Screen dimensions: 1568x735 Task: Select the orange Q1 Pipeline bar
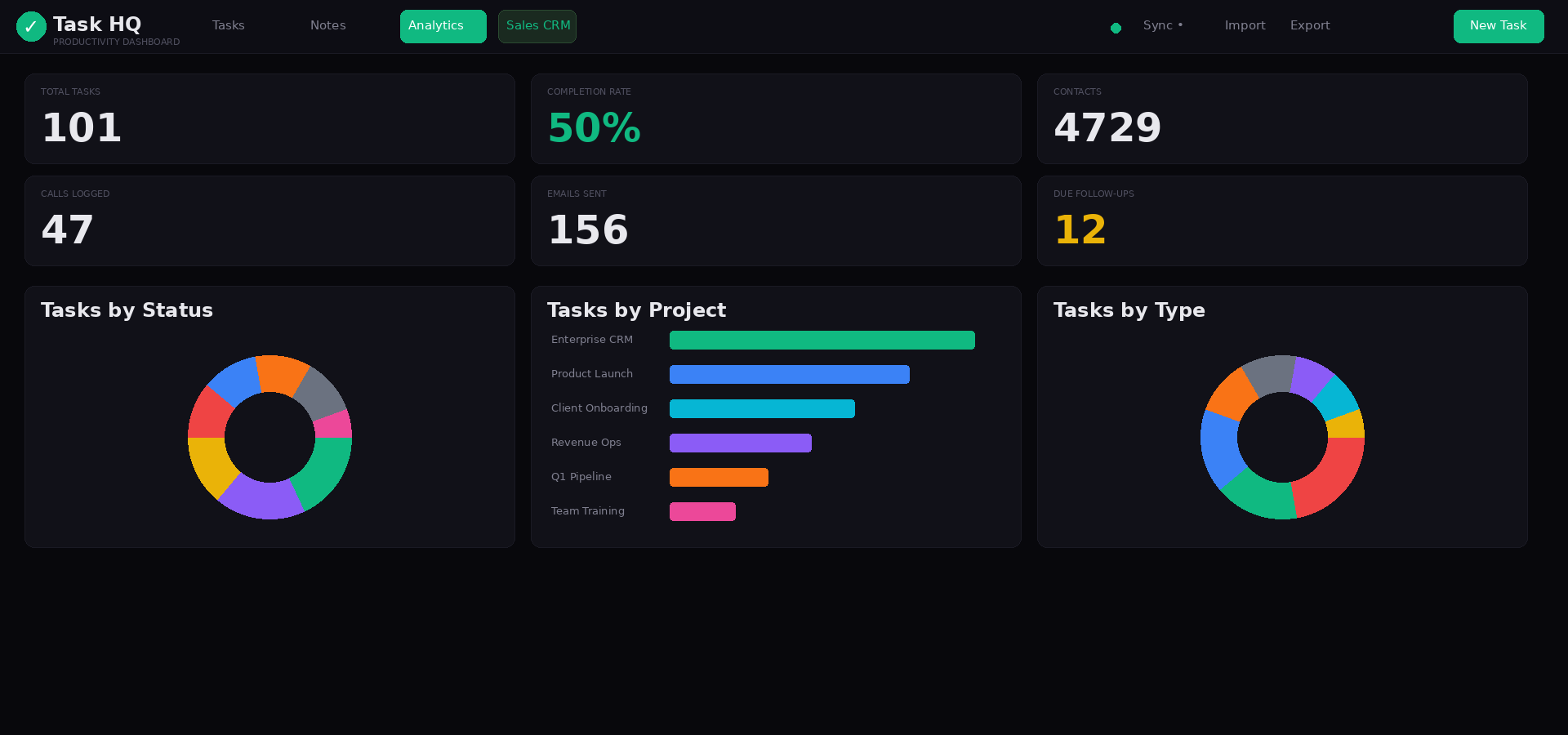(x=719, y=477)
